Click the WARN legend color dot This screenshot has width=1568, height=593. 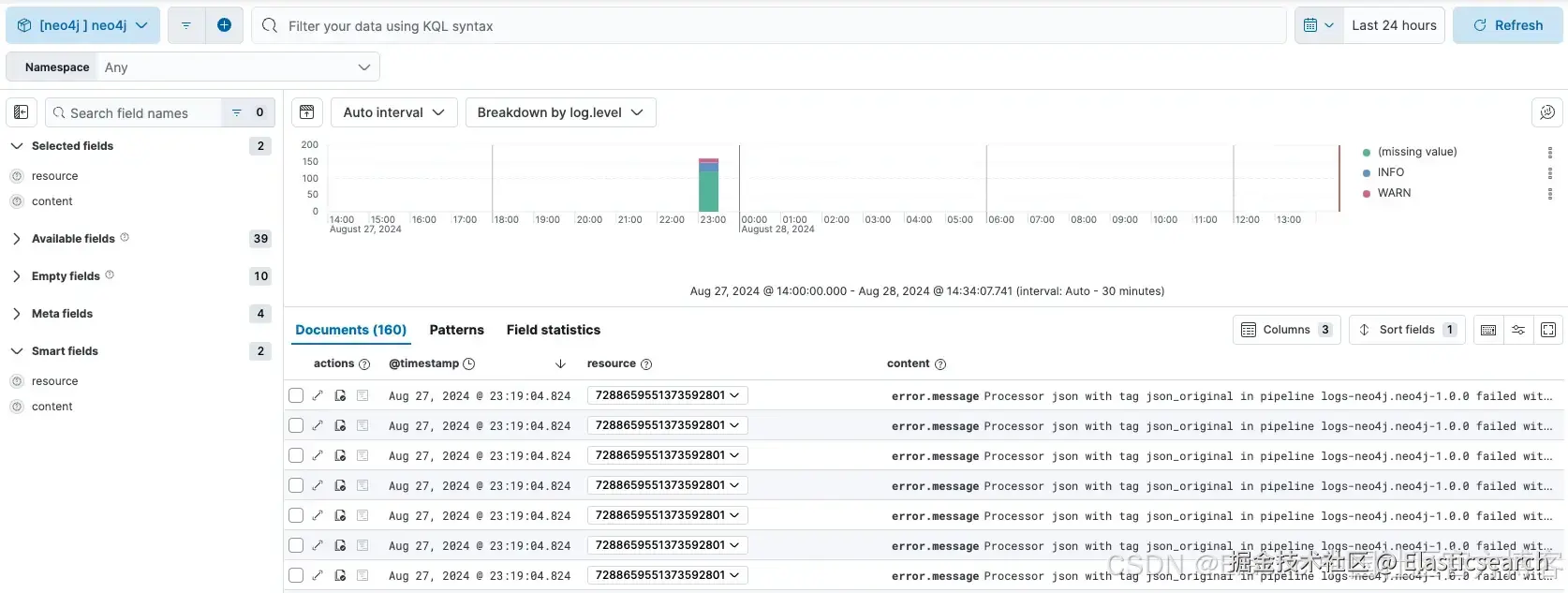[1367, 193]
